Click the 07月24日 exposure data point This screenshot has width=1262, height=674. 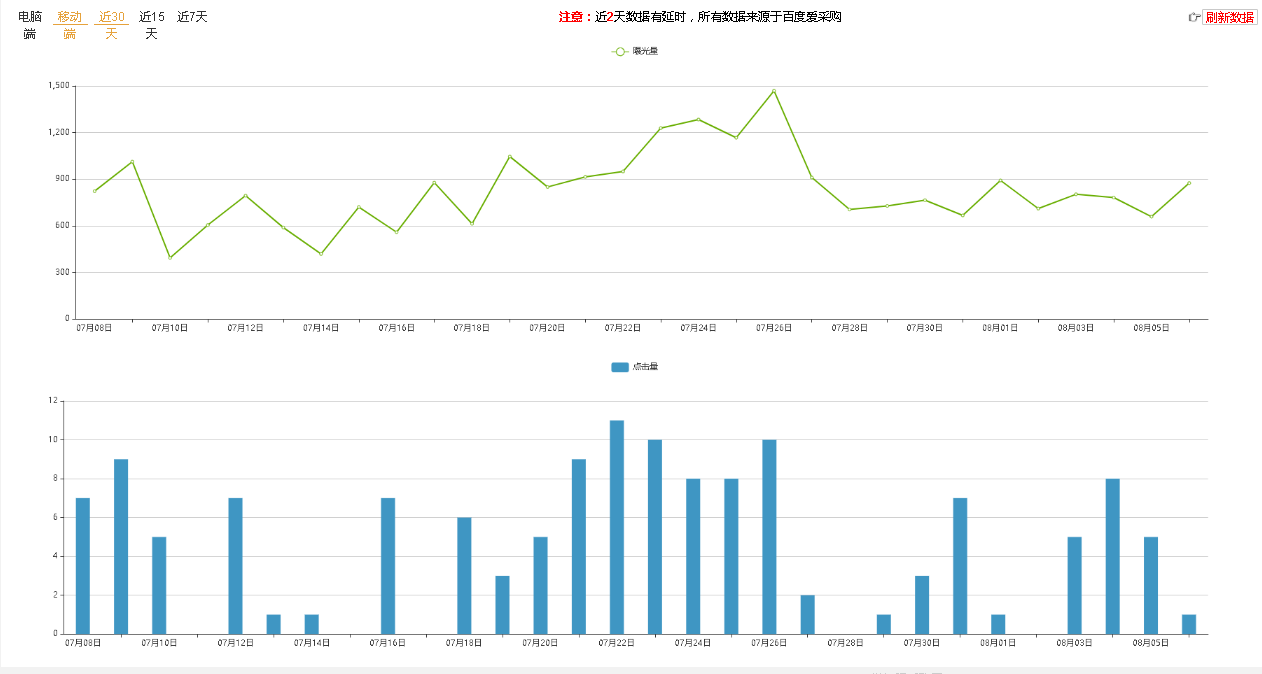point(698,119)
